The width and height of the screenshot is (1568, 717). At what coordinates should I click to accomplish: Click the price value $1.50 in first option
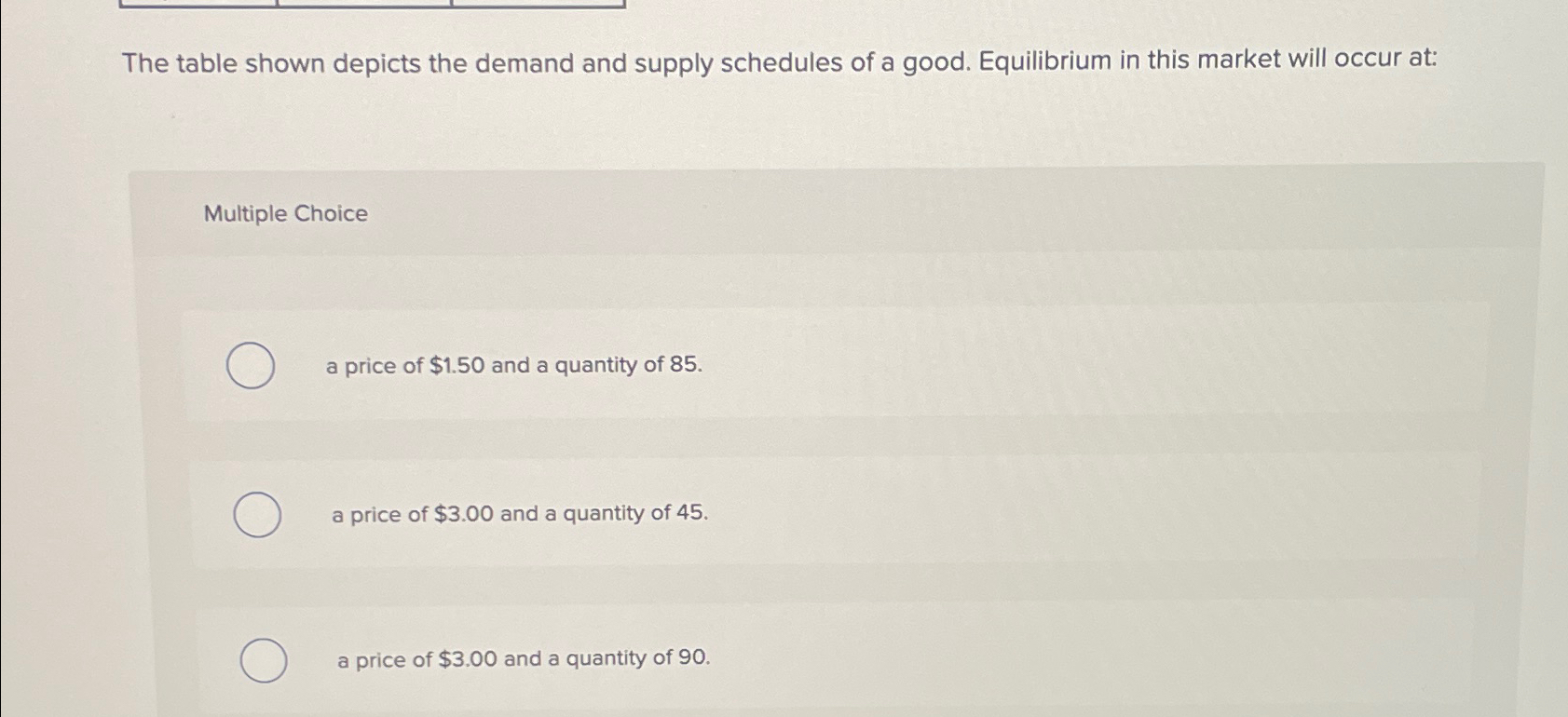point(455,365)
